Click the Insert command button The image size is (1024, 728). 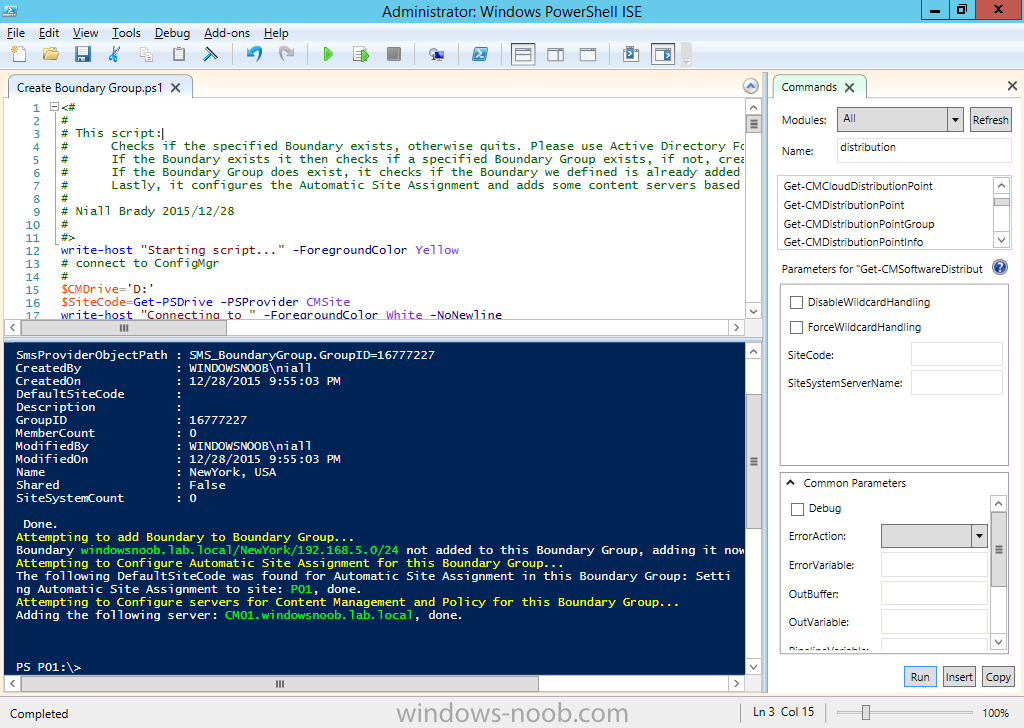pos(959,676)
